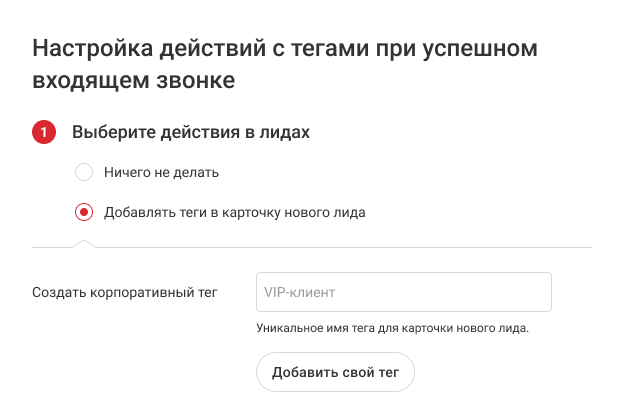Click the "Добавлять теги в карточку нового лида" label
Screen dimensions: 624x416
tap(235, 212)
